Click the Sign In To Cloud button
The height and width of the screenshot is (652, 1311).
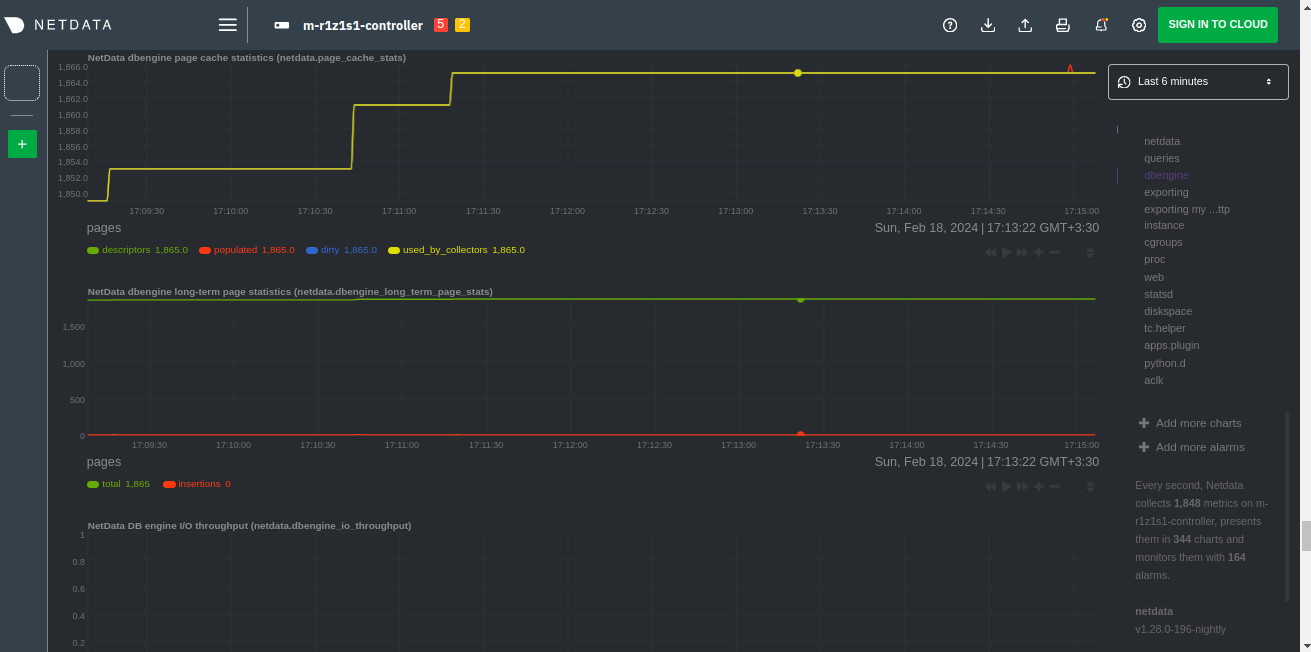point(1217,25)
